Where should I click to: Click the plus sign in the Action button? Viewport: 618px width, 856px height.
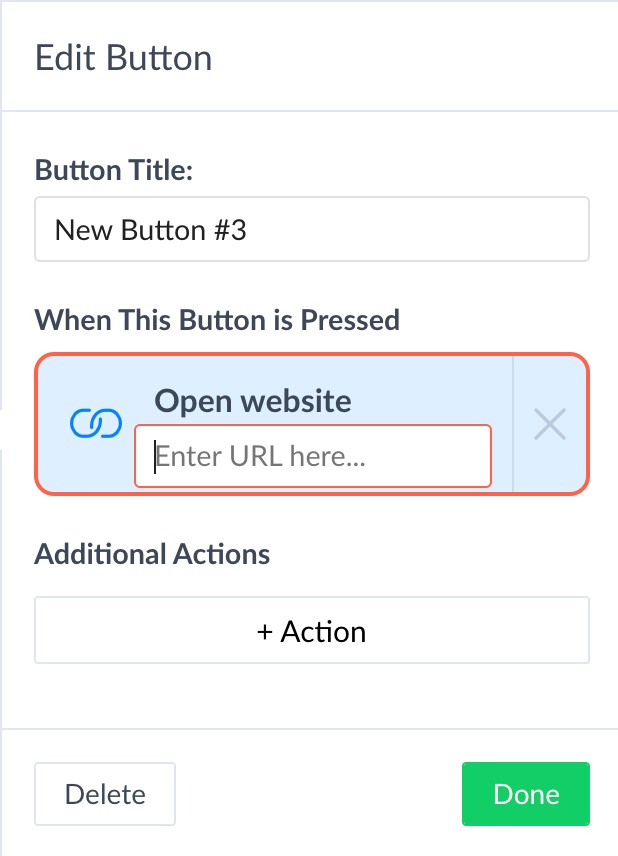click(x=265, y=632)
